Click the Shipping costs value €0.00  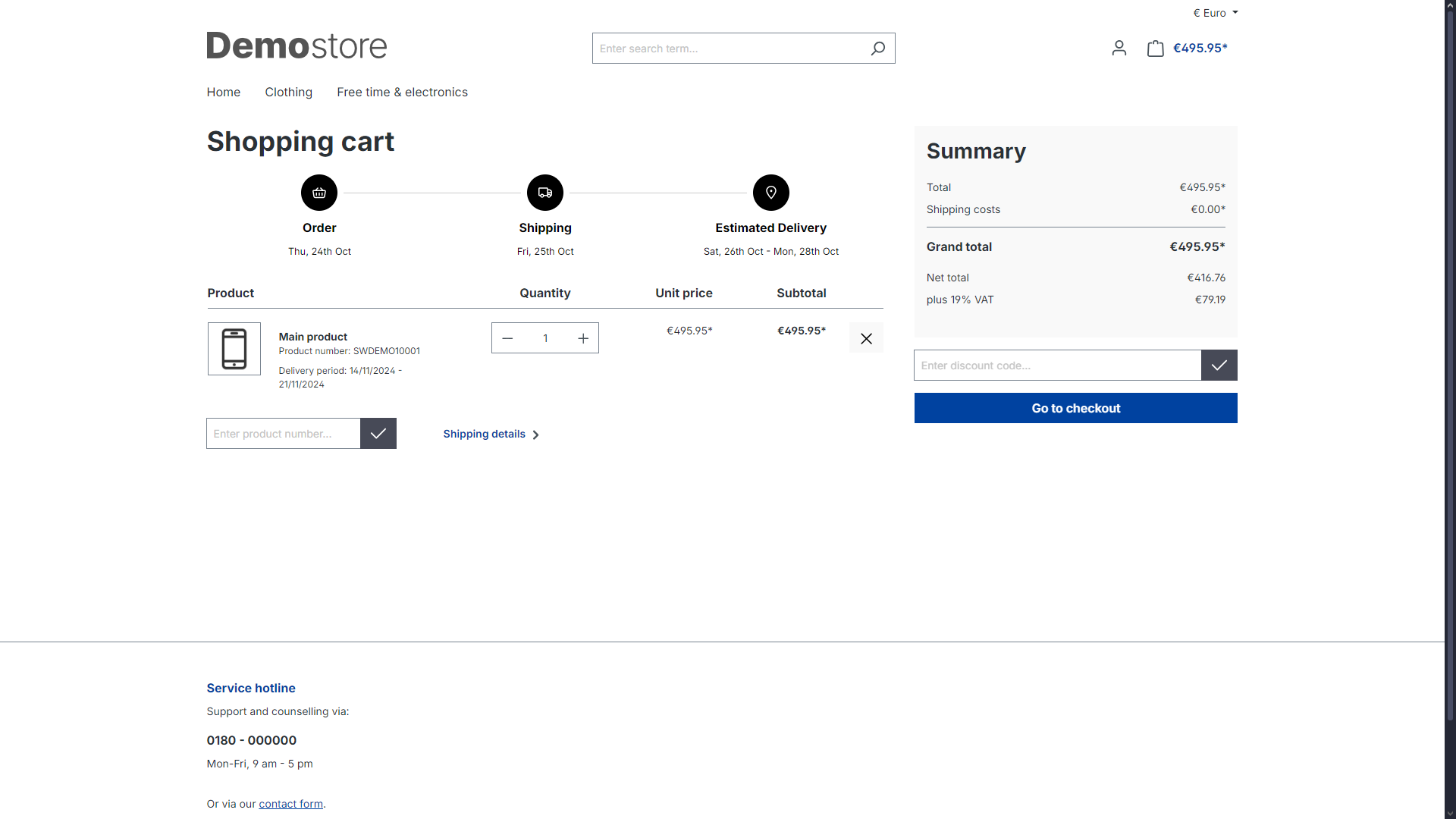pyautogui.click(x=1208, y=209)
